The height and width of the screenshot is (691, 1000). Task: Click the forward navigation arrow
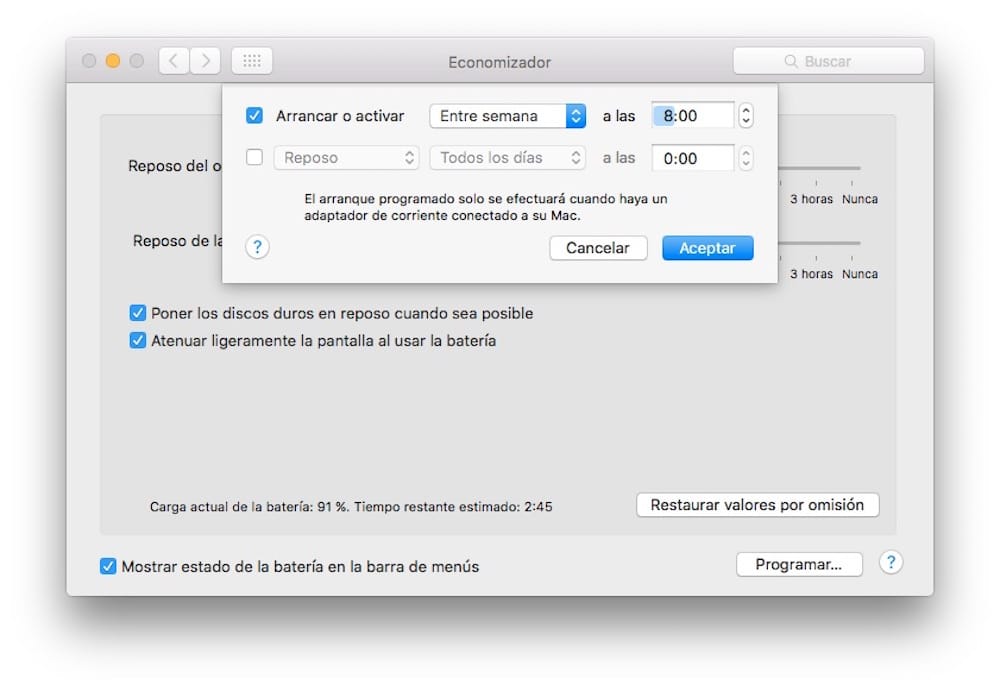click(x=206, y=61)
